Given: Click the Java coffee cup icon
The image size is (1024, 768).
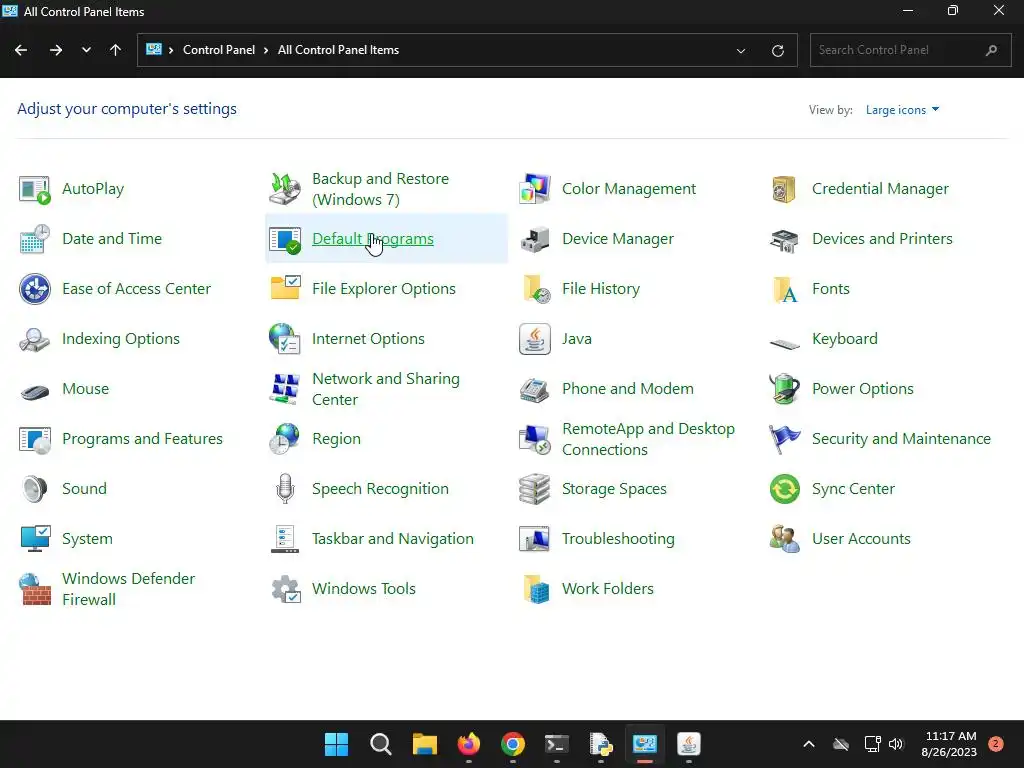Looking at the screenshot, I should 535,339.
